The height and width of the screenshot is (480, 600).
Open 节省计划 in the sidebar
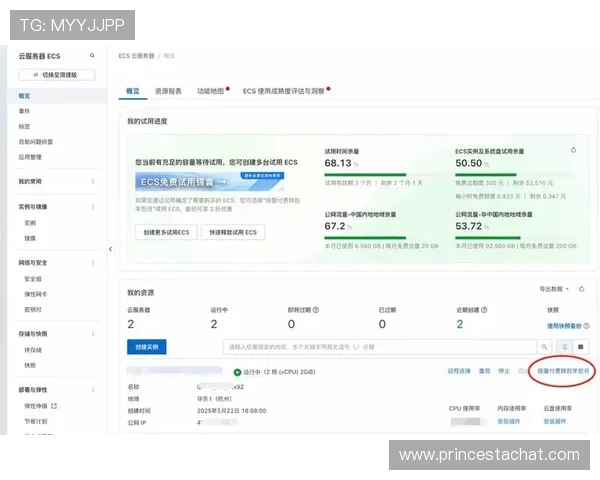coord(36,421)
